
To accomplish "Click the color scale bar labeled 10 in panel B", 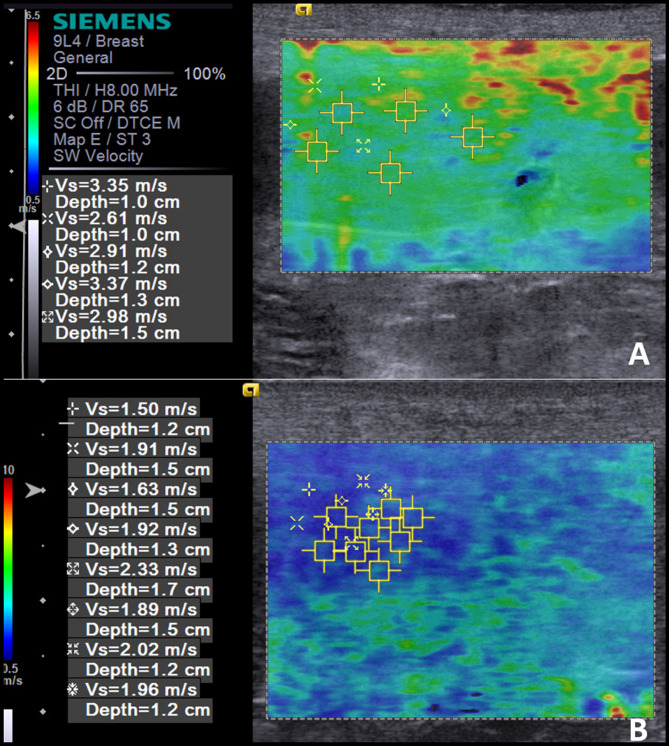I will click(x=8, y=569).
